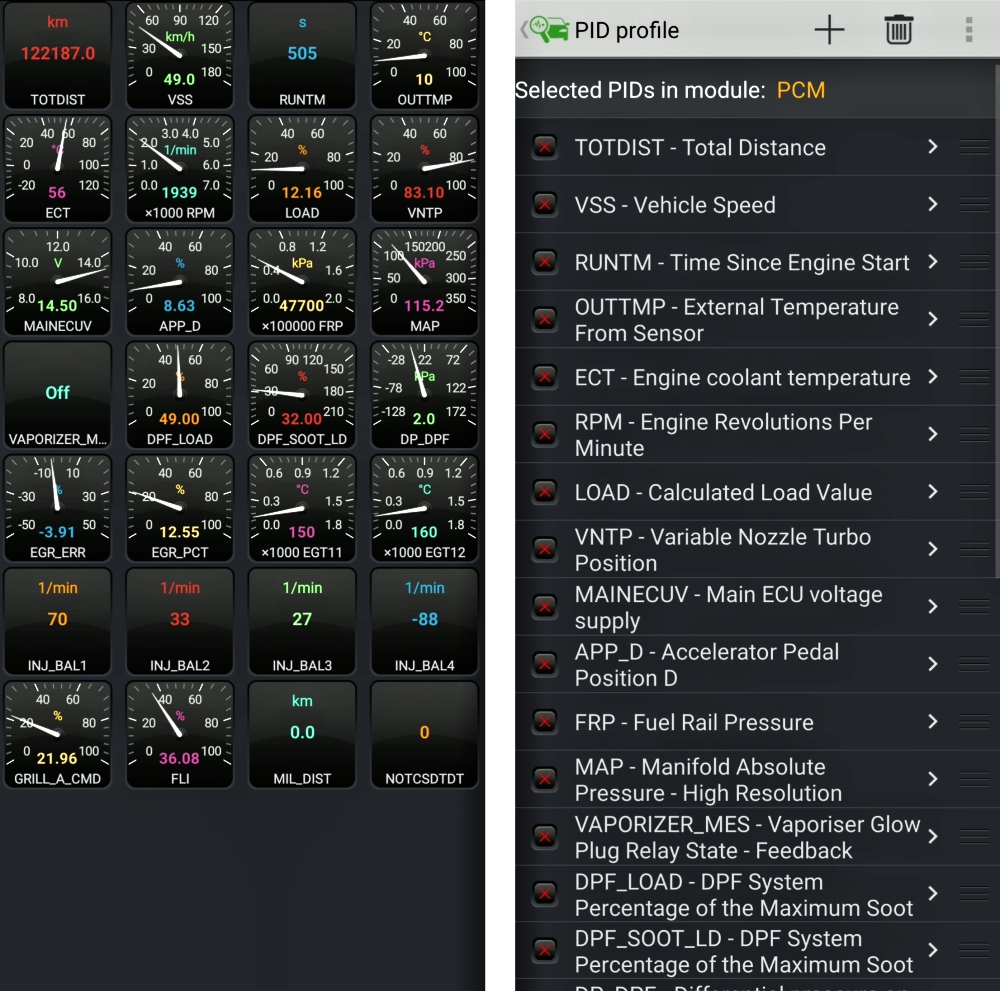Open the INJ_BAL4 value tile
Image resolution: width=1000 pixels, height=991 pixels.
pyautogui.click(x=424, y=619)
